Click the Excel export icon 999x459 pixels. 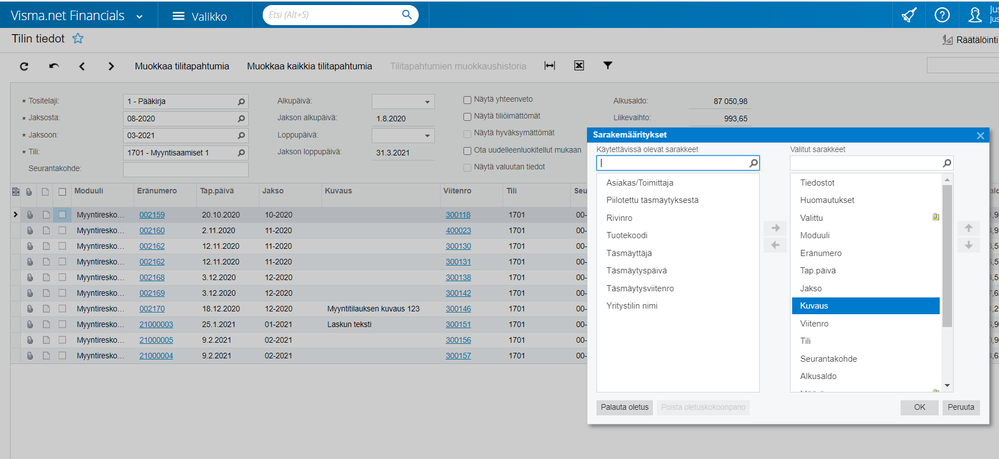pos(578,66)
